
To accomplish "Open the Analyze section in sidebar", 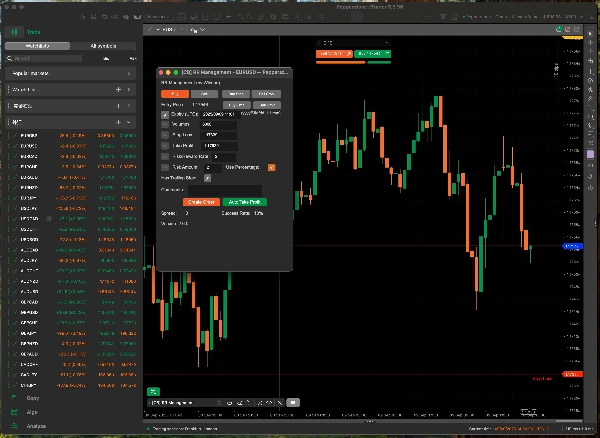I will click(x=35, y=426).
